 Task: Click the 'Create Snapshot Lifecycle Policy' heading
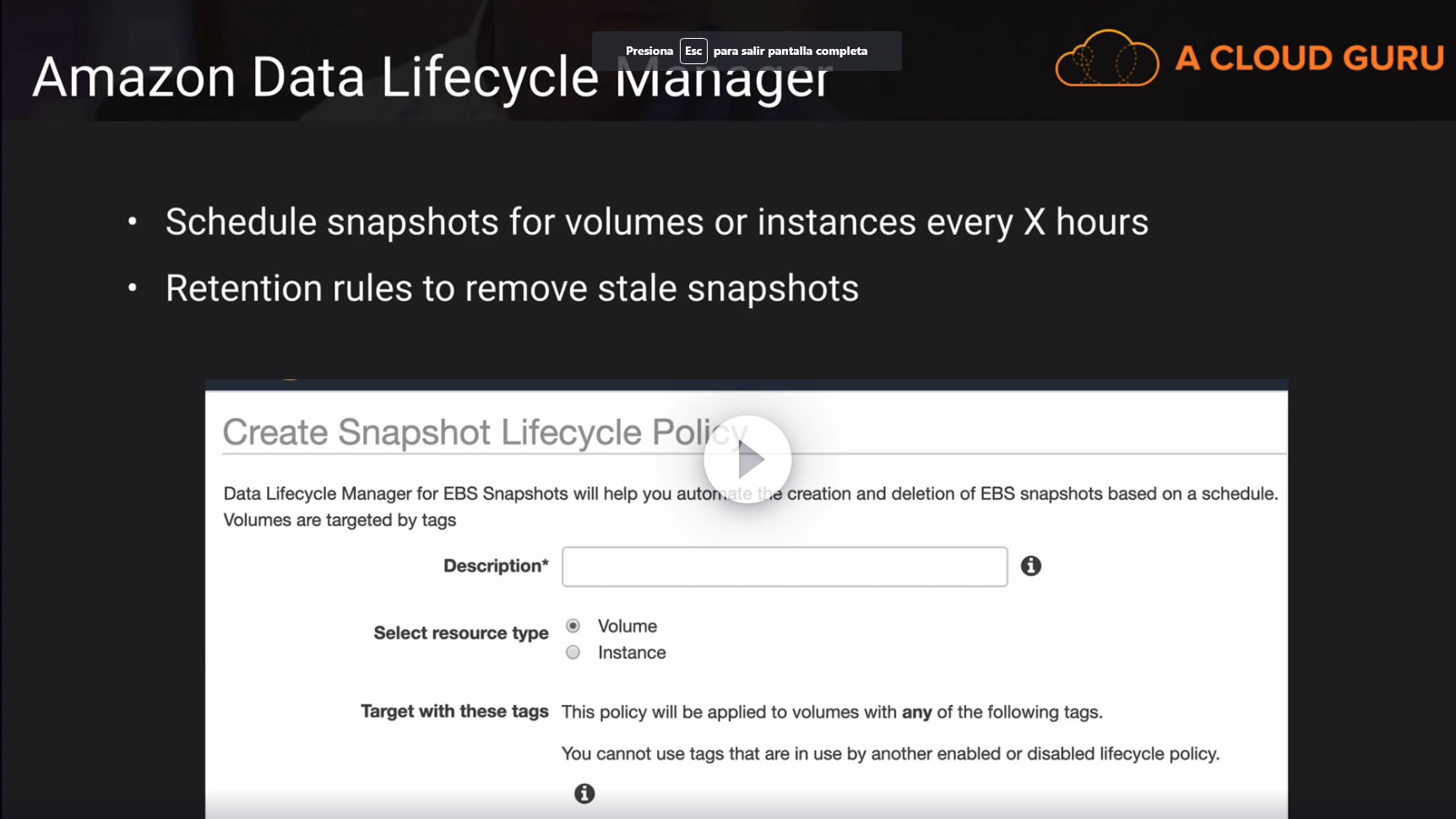485,432
